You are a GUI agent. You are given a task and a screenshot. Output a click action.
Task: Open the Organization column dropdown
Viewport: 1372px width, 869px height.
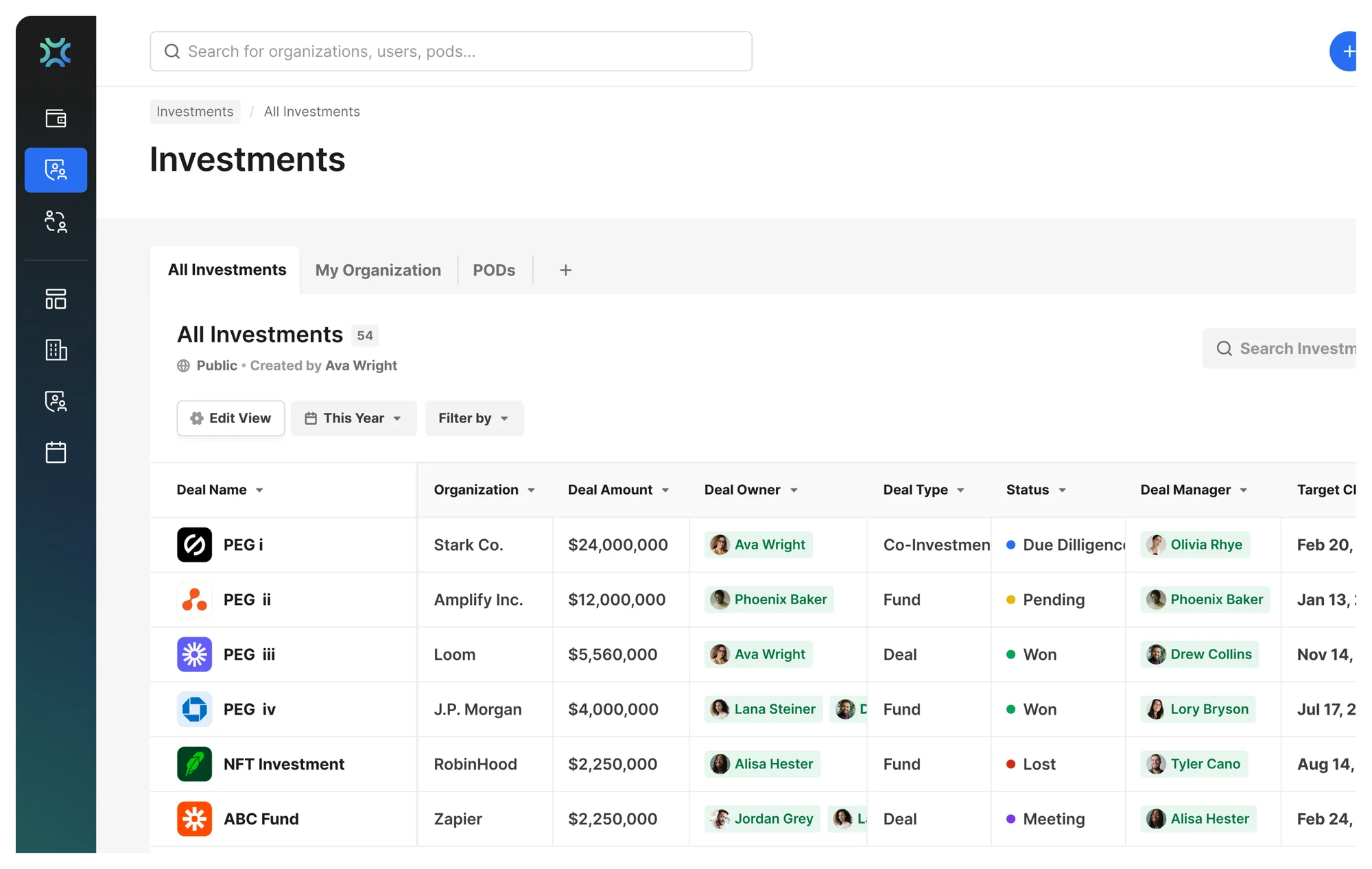[x=531, y=490]
